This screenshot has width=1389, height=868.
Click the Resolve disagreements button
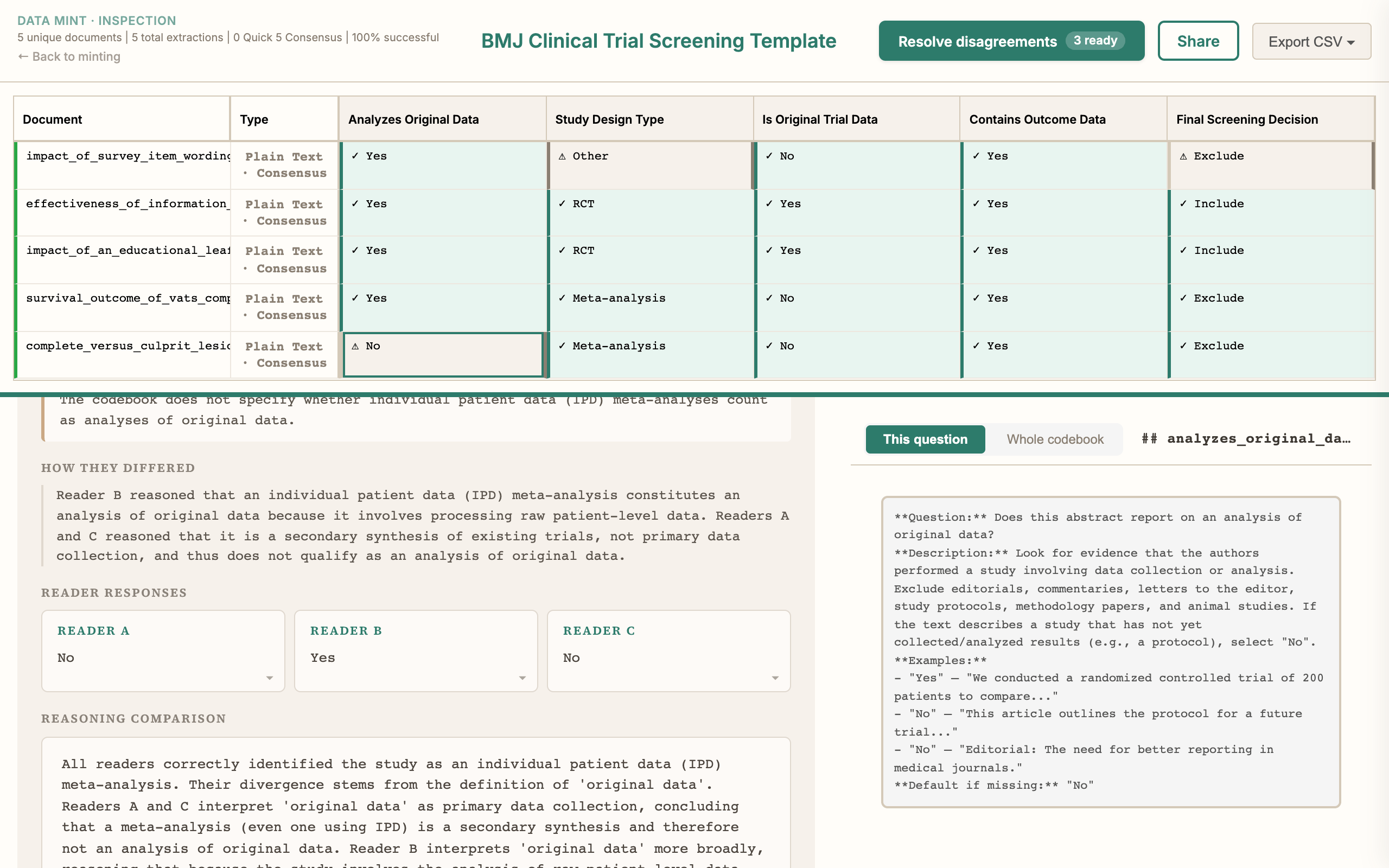[x=1011, y=41]
